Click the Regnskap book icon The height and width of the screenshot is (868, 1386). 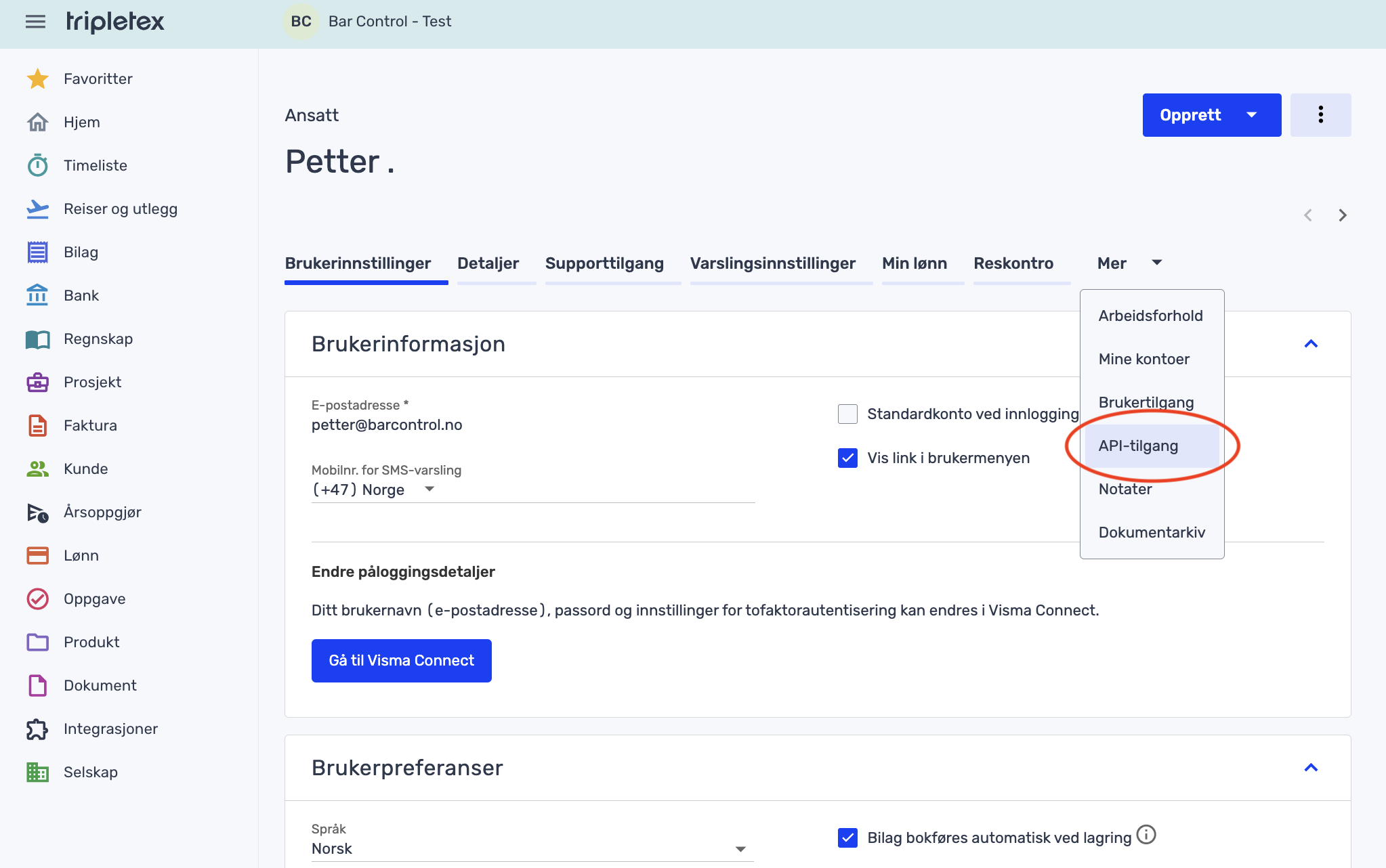point(38,339)
